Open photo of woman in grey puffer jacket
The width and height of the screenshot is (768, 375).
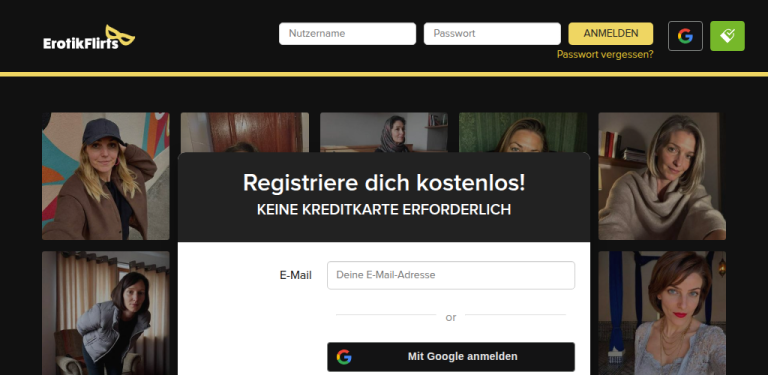point(106,313)
